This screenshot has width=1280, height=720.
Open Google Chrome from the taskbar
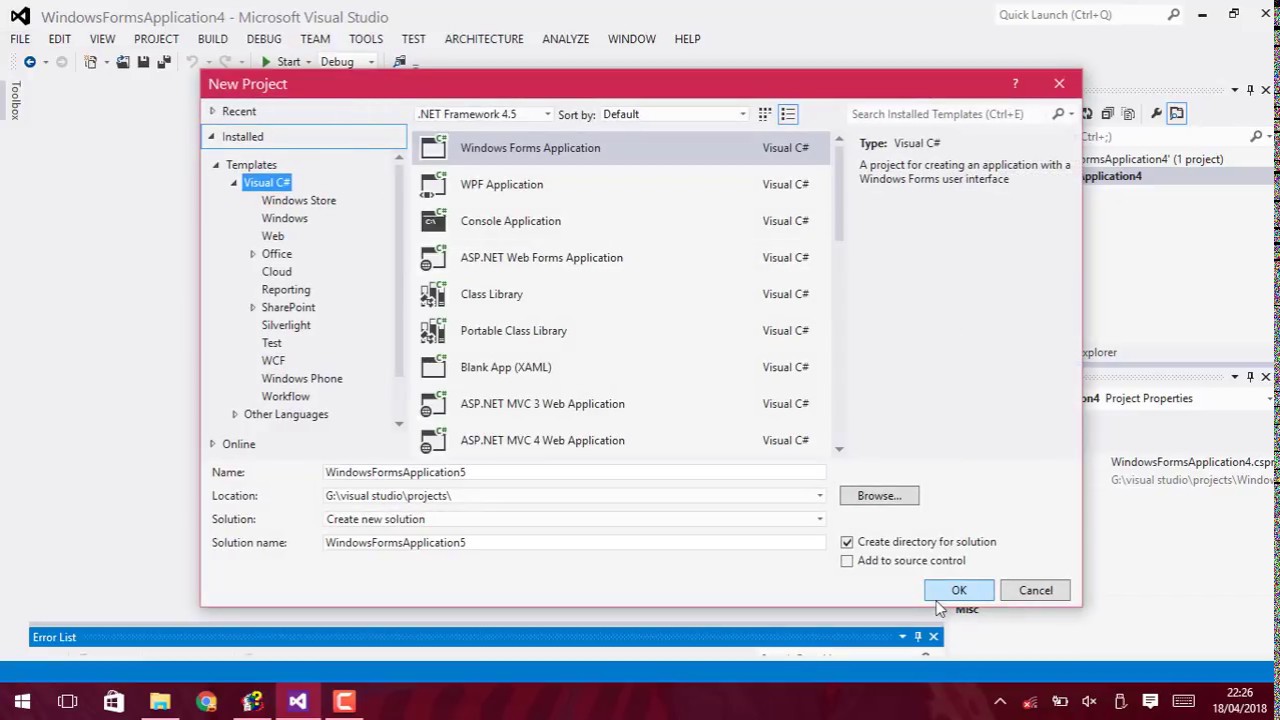pyautogui.click(x=206, y=701)
